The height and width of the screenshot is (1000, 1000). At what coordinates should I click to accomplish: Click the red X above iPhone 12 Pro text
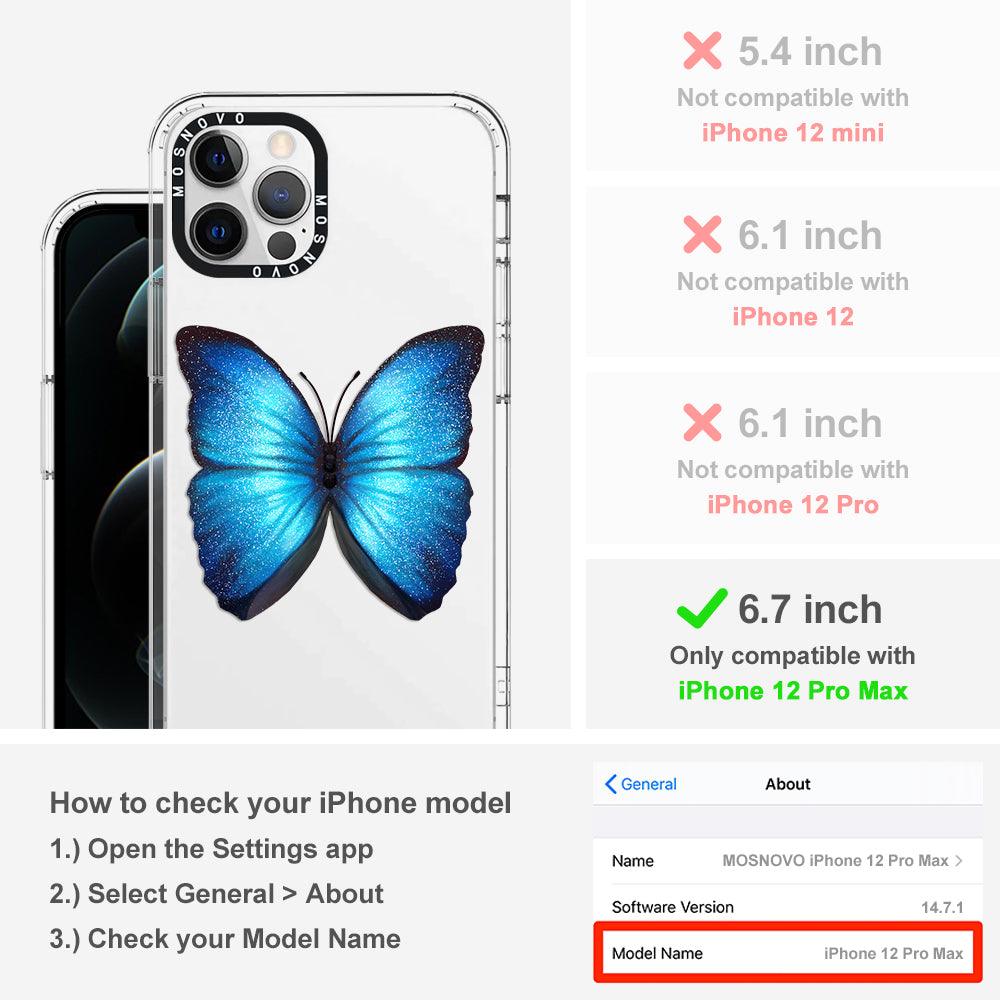pyautogui.click(x=702, y=422)
